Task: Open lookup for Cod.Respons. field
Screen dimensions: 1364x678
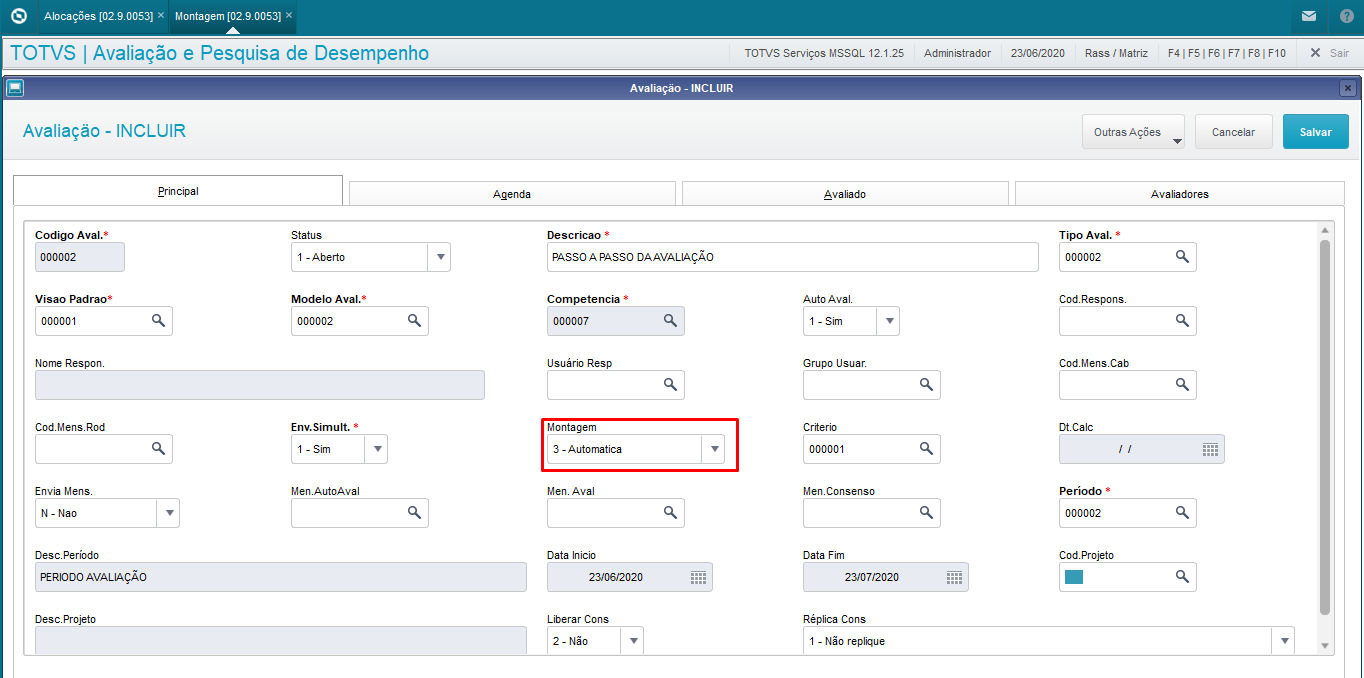Action: click(1181, 321)
